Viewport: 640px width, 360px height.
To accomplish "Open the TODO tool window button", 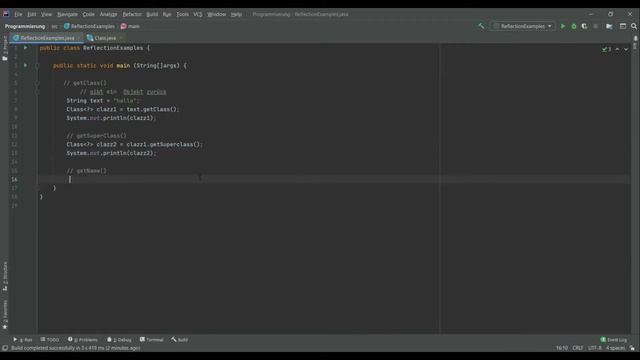I will [x=50, y=340].
